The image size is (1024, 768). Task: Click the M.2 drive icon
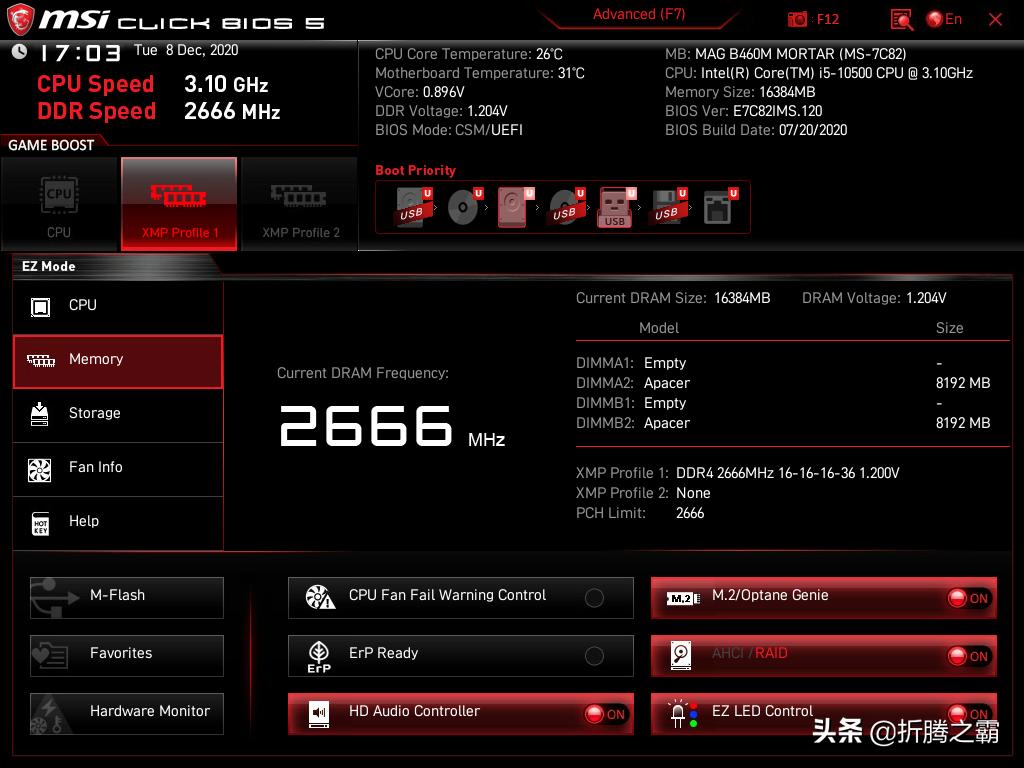pos(682,598)
